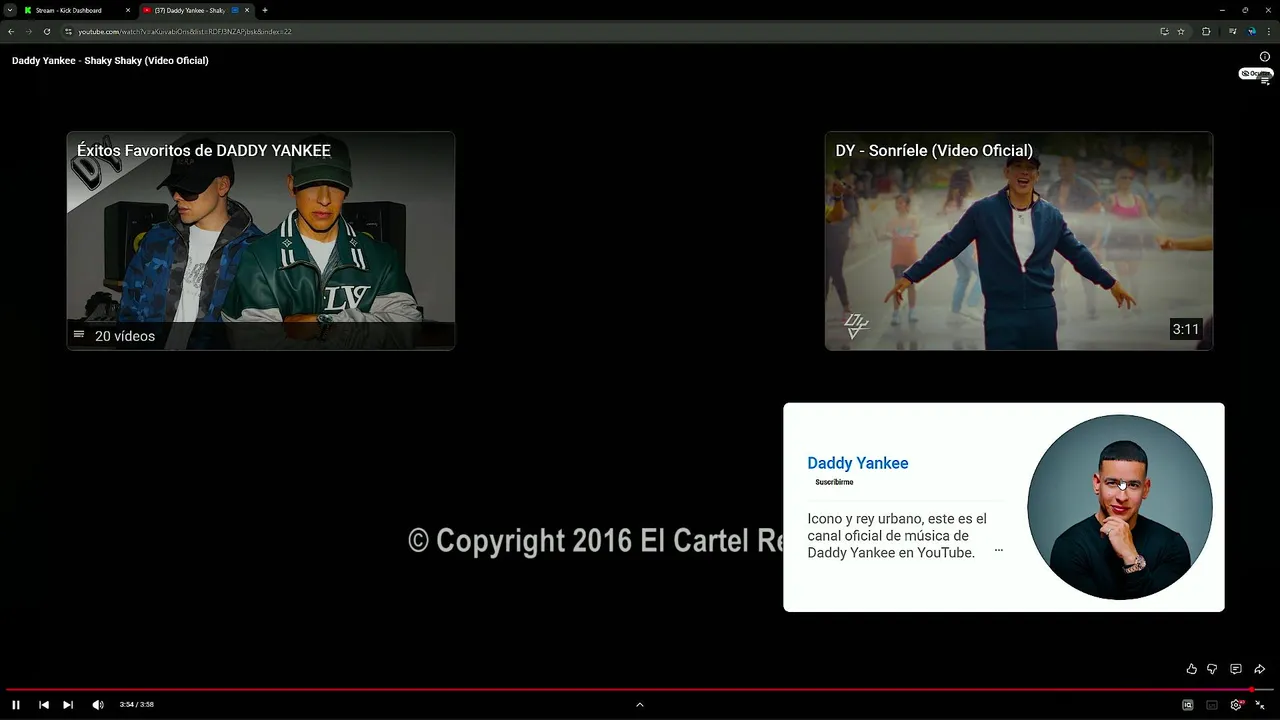Click the Suscribirme button
Viewport: 1280px width, 720px height.
(834, 482)
